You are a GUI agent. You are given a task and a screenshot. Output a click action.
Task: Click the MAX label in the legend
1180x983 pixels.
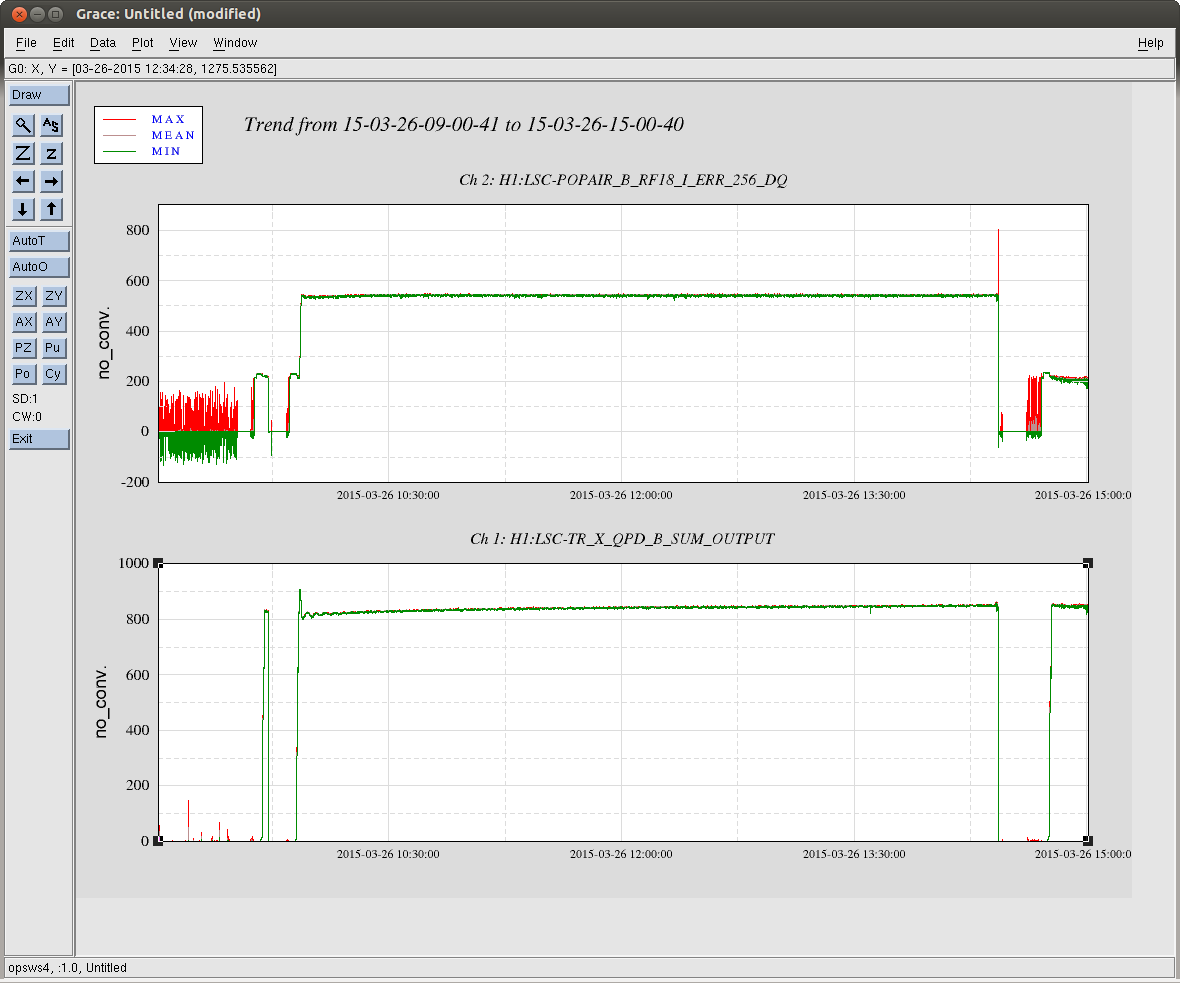click(x=168, y=120)
